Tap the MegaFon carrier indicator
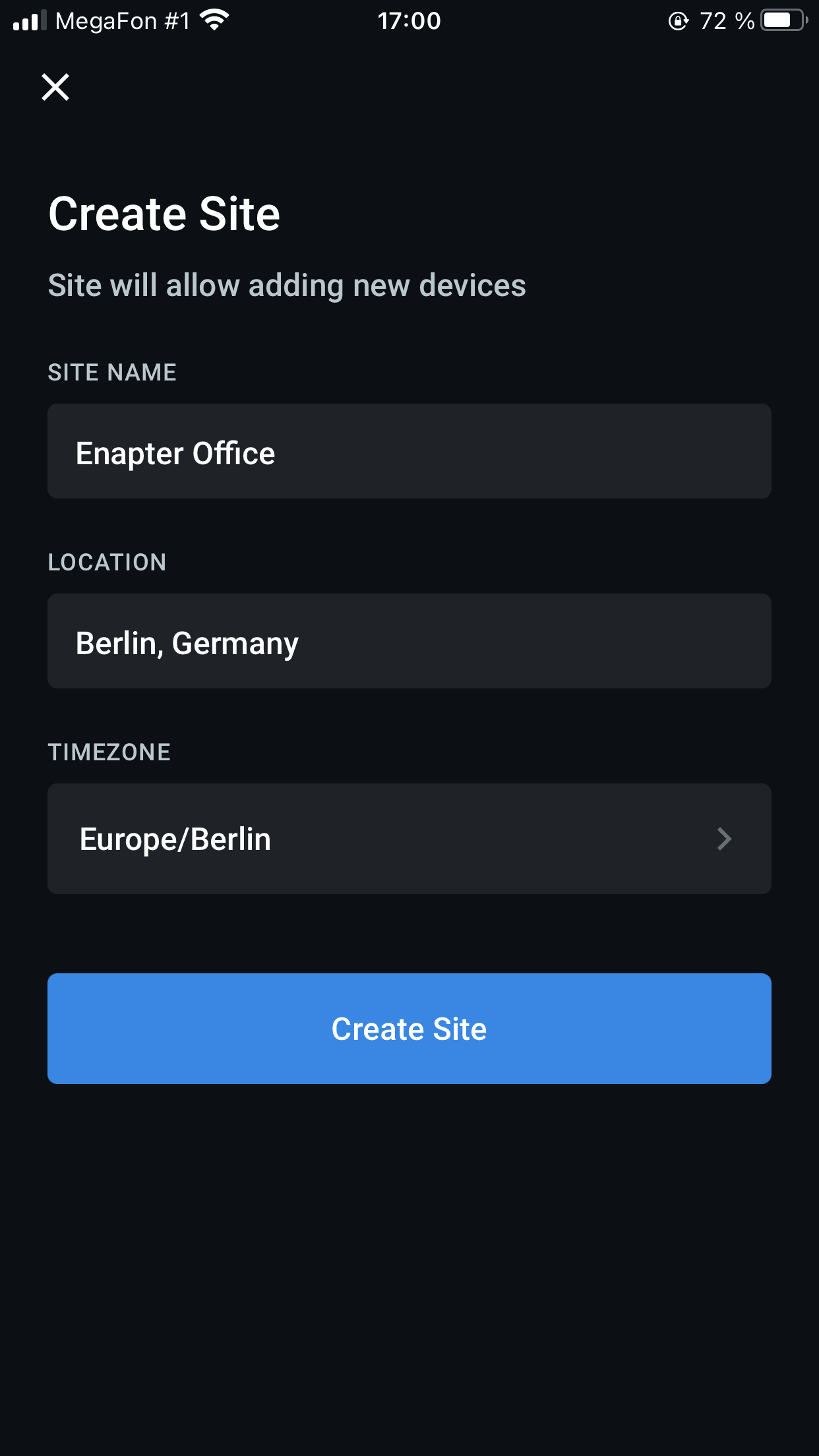This screenshot has width=819, height=1456. 122,20
